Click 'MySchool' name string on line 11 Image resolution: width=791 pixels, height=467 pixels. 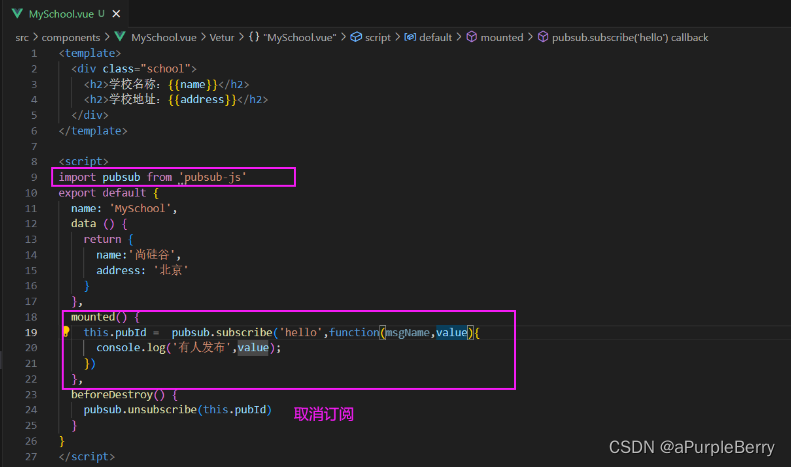click(x=140, y=208)
